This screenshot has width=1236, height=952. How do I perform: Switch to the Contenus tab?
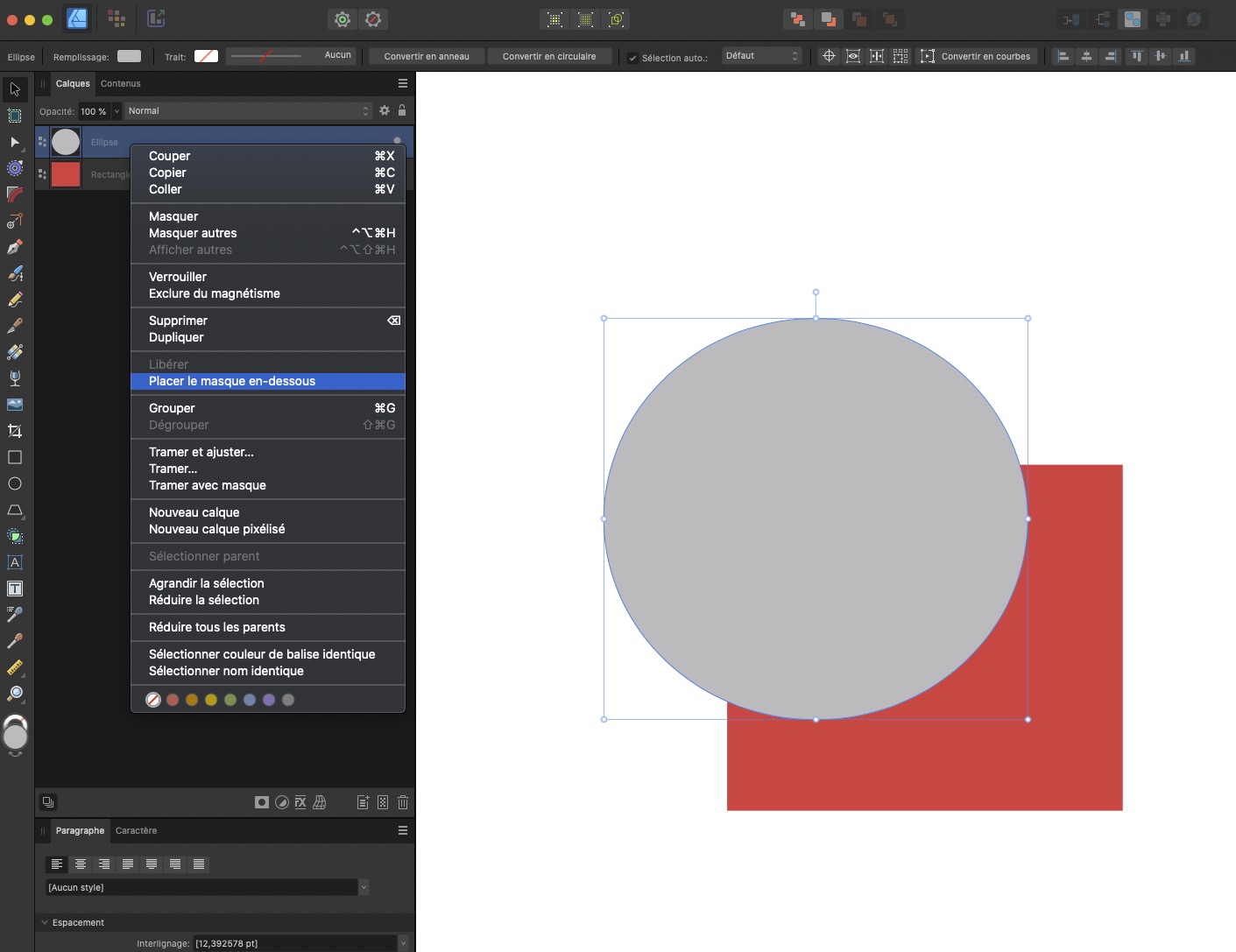point(120,83)
